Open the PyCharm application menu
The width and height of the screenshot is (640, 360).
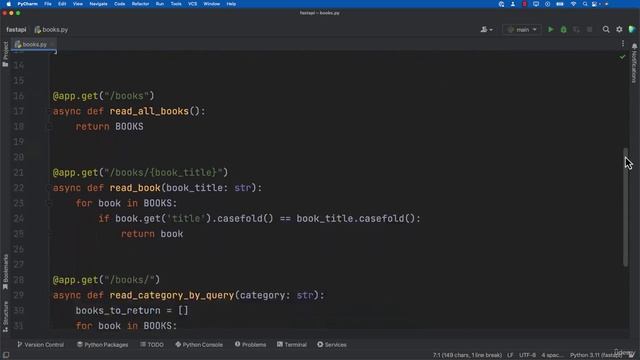[27, 4]
